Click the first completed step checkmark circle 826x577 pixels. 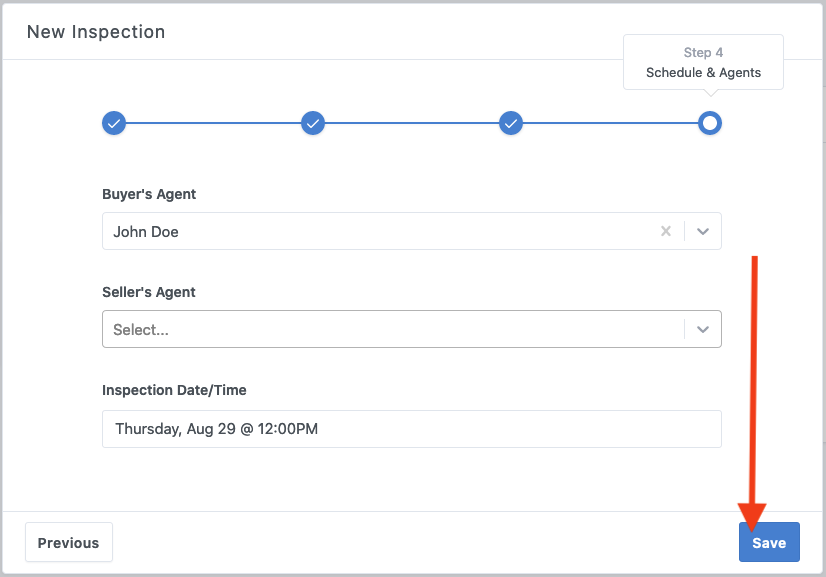(x=114, y=123)
